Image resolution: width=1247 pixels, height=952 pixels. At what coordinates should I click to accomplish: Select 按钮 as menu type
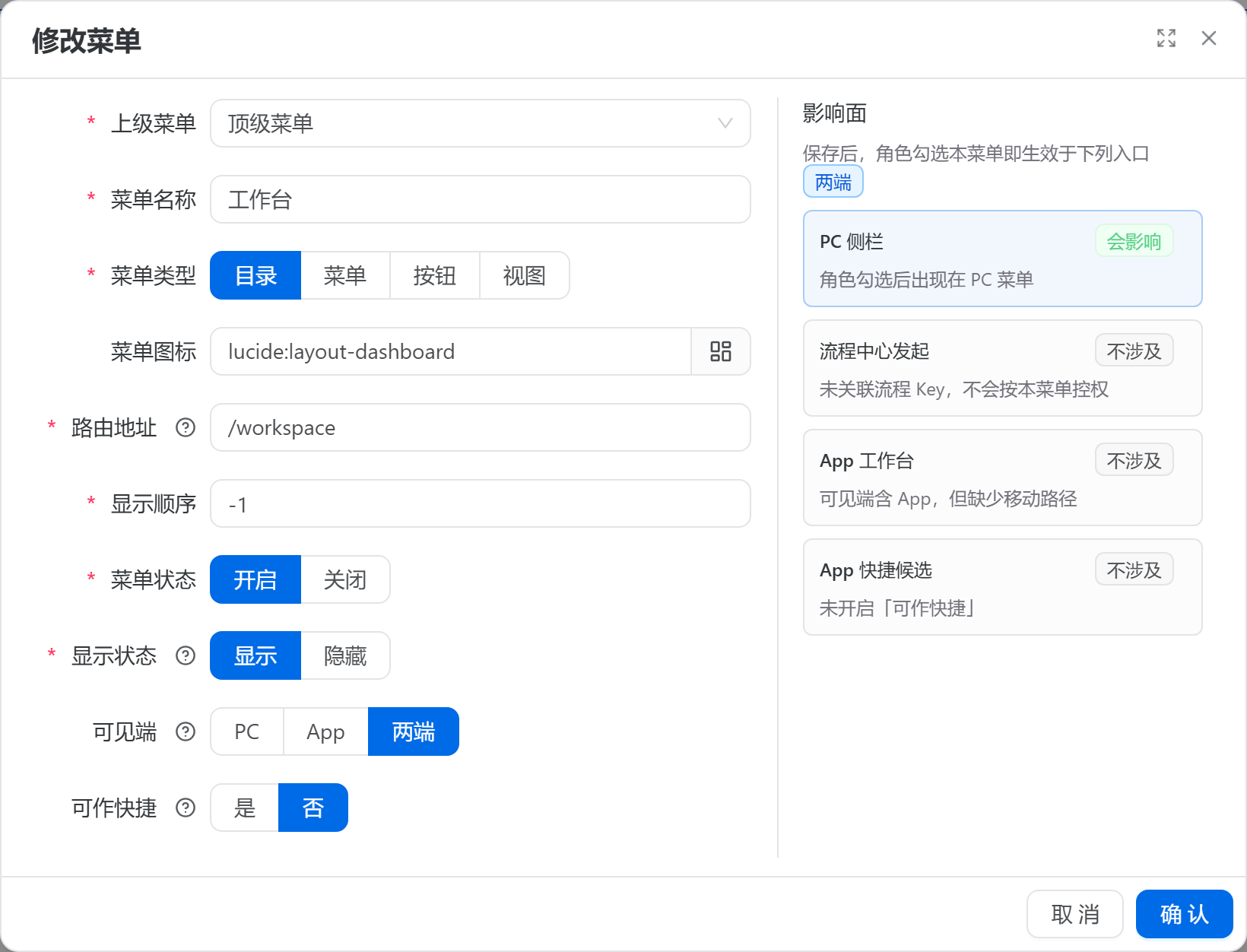click(435, 275)
